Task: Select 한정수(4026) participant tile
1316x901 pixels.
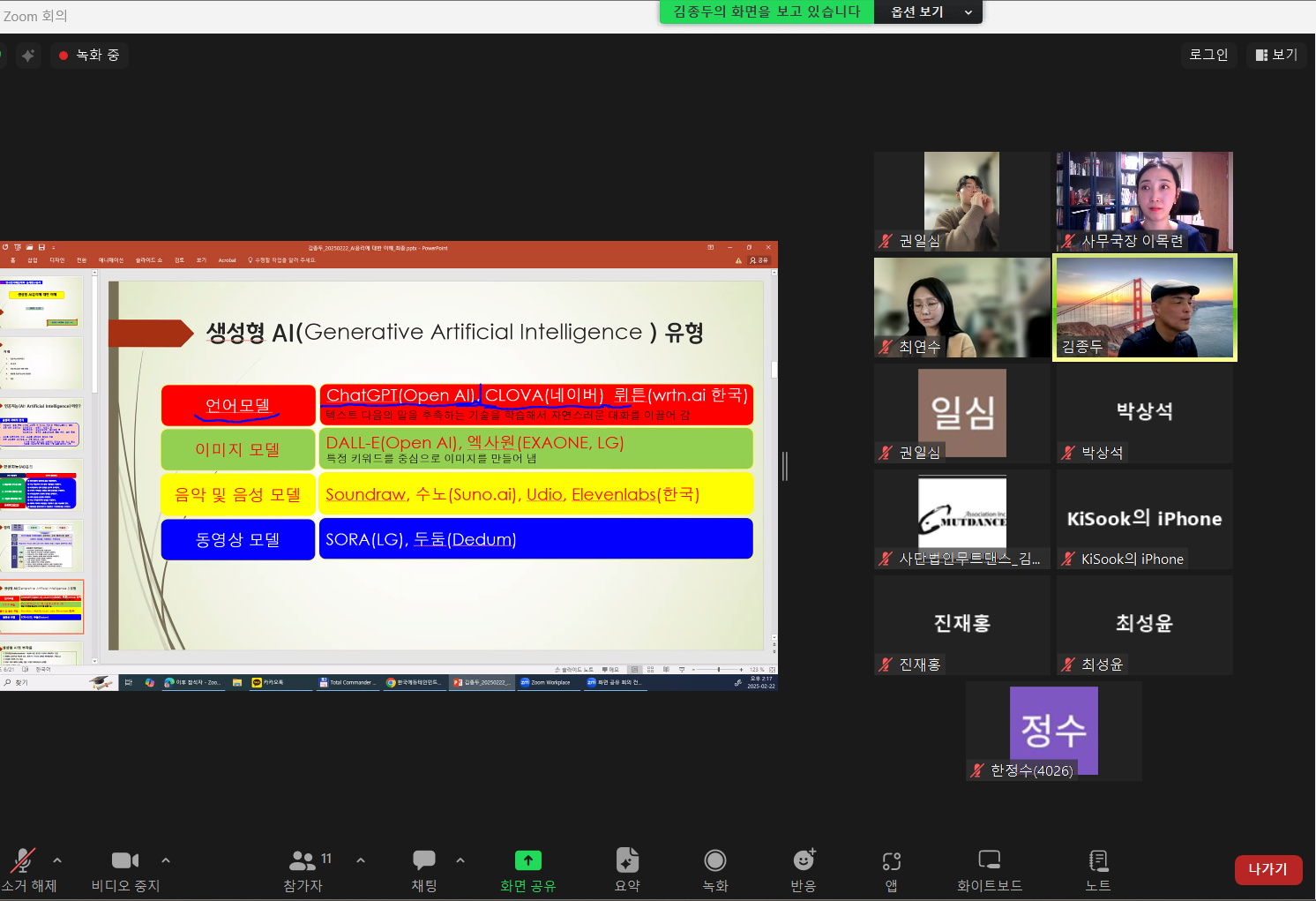Action: point(1053,731)
